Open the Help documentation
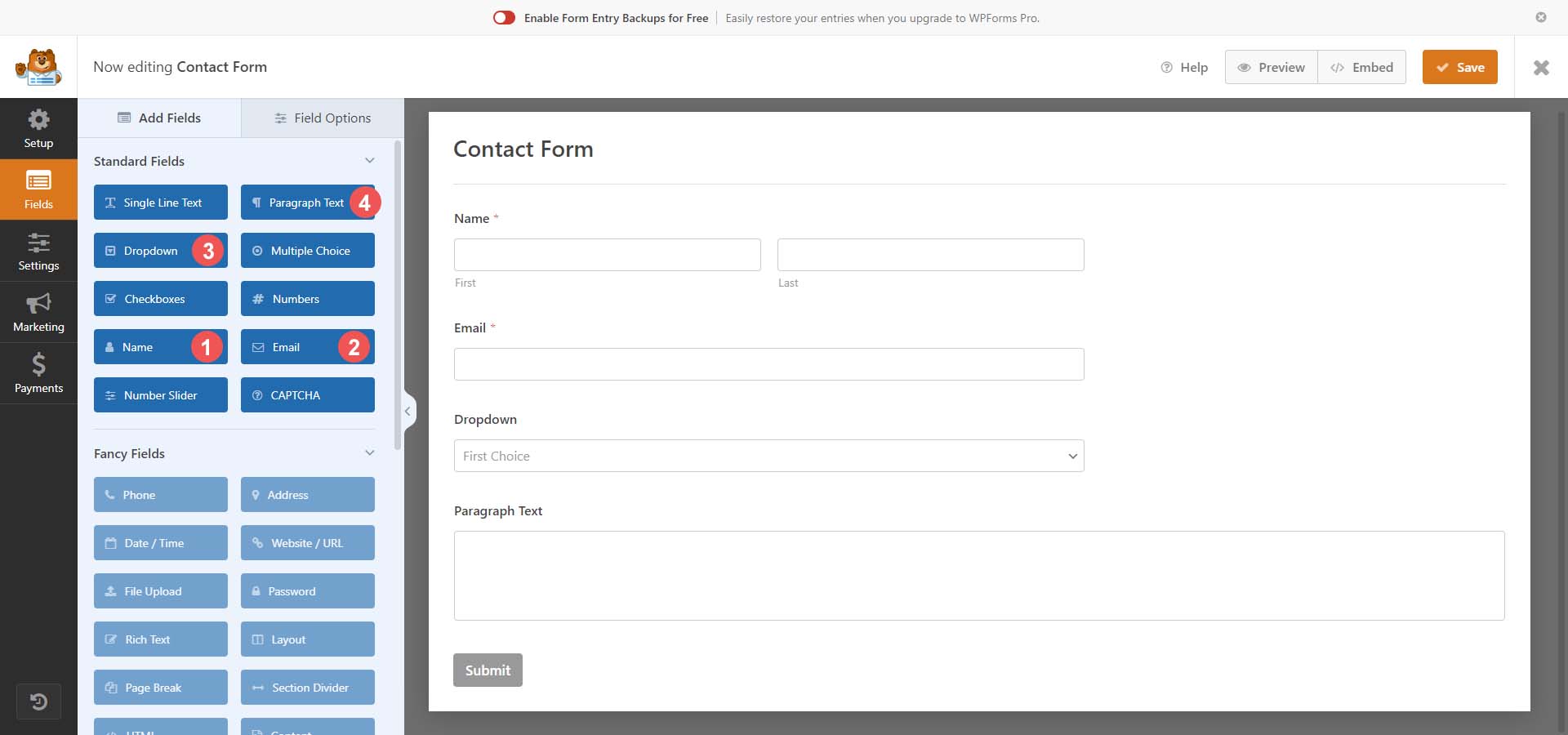The image size is (1568, 735). (x=1184, y=68)
